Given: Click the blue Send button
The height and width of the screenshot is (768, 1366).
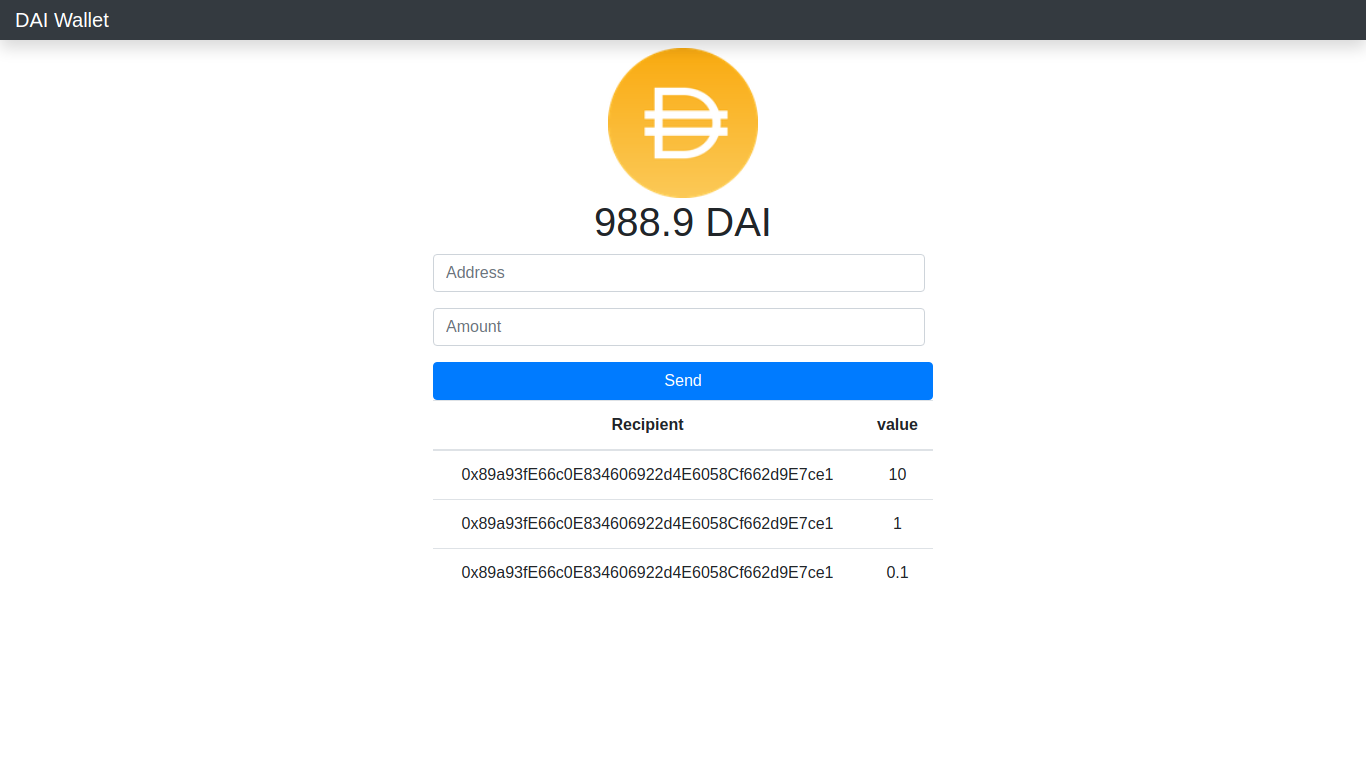Looking at the screenshot, I should (x=683, y=381).
